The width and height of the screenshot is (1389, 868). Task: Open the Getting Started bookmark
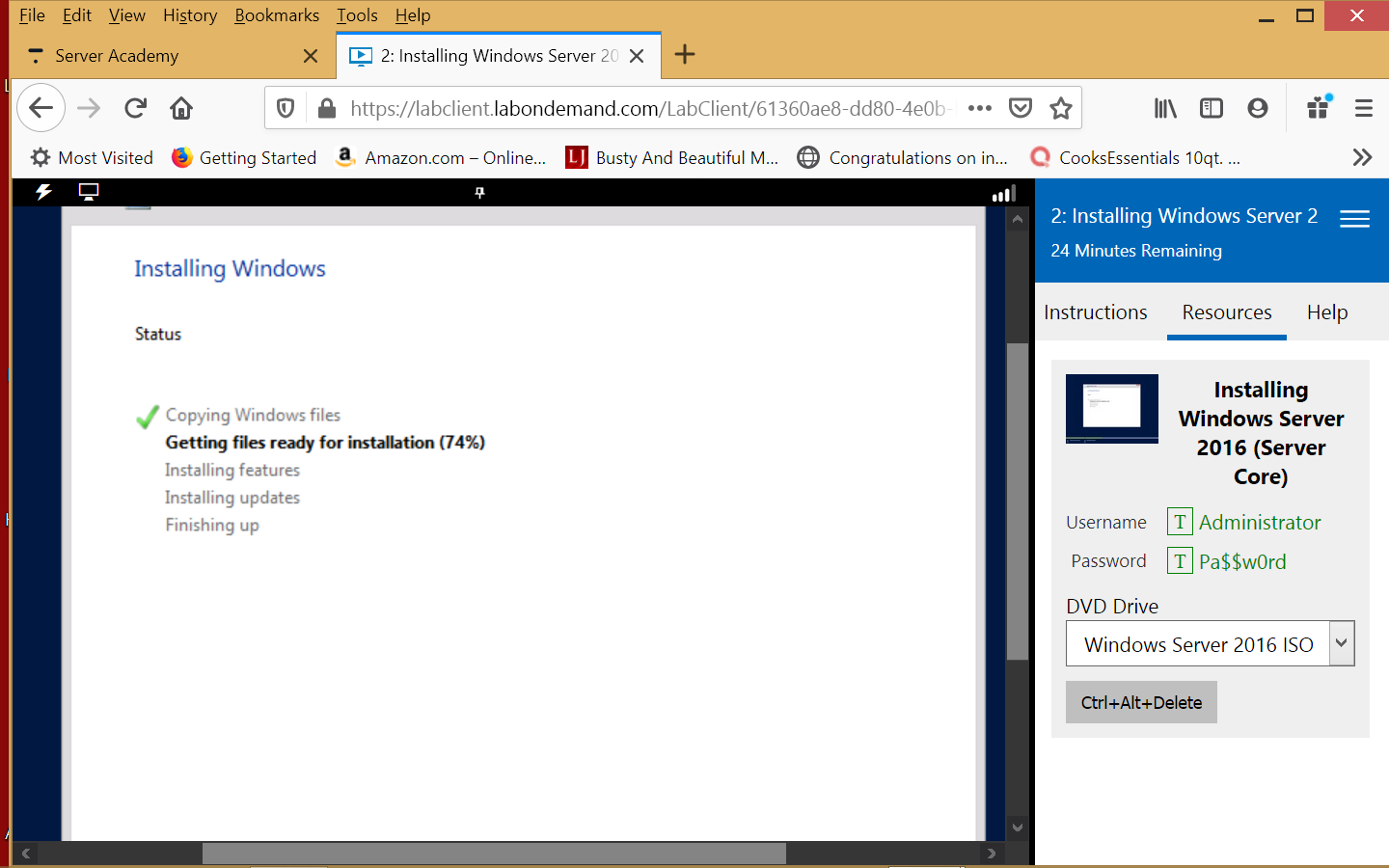click(x=244, y=157)
